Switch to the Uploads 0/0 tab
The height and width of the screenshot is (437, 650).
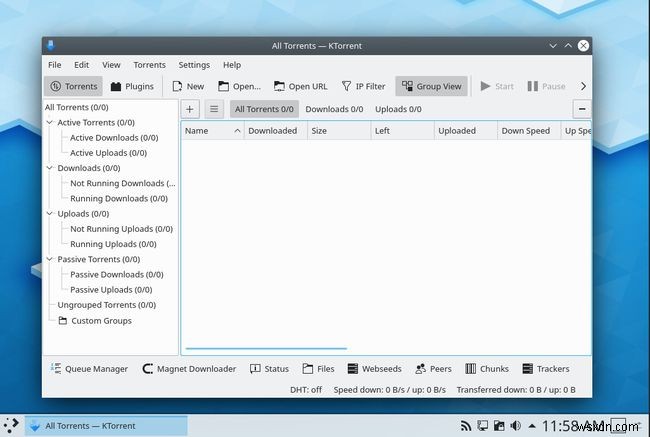click(398, 109)
